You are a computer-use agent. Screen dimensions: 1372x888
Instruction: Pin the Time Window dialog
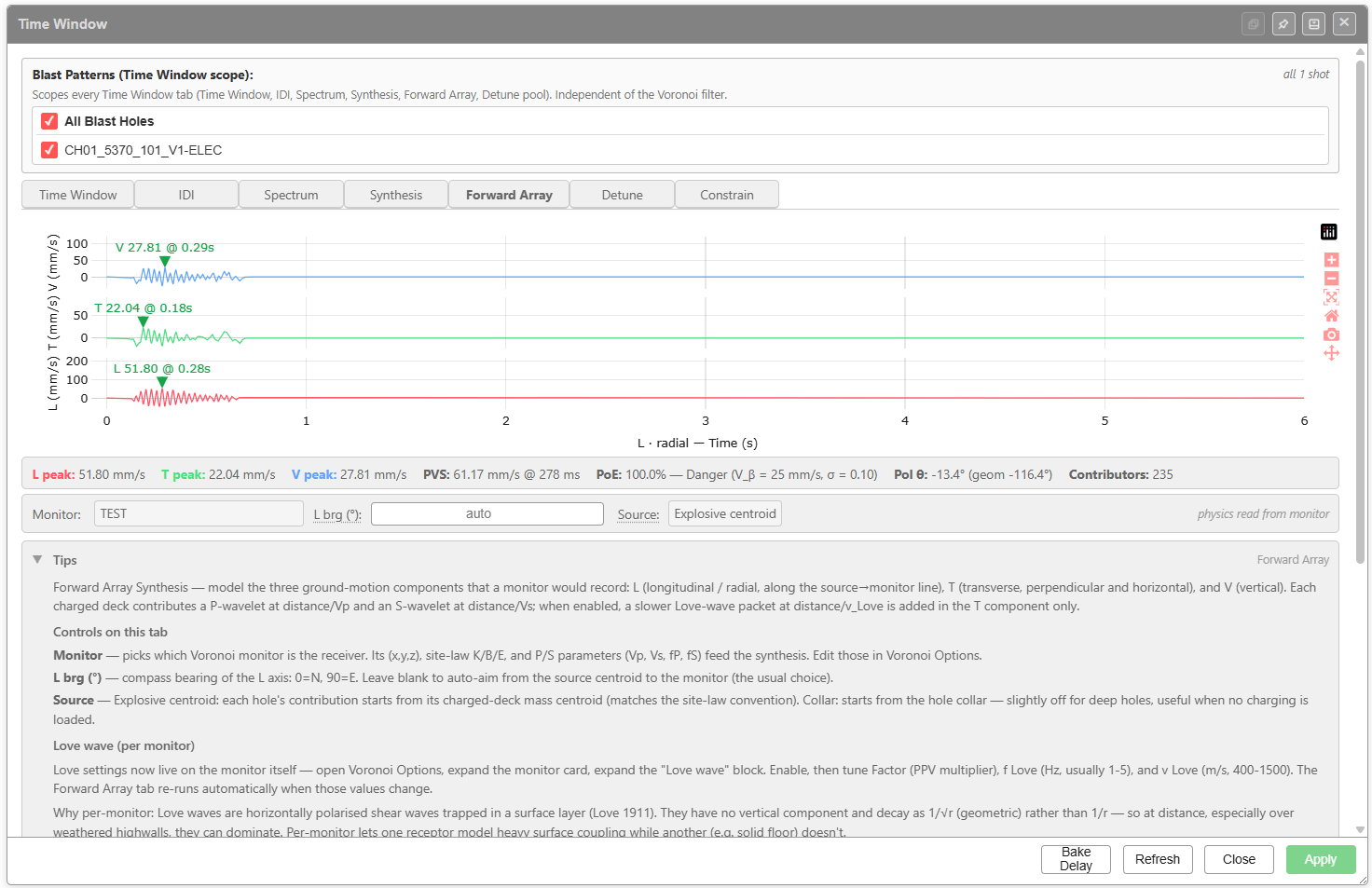pos(1283,24)
